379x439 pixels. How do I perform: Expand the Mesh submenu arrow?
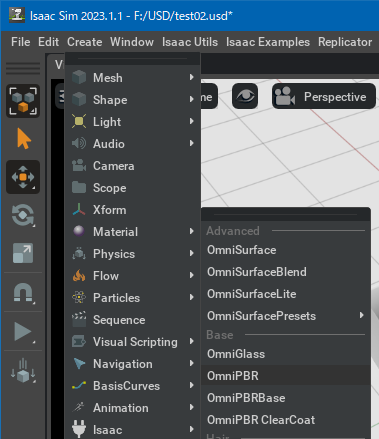click(x=192, y=77)
